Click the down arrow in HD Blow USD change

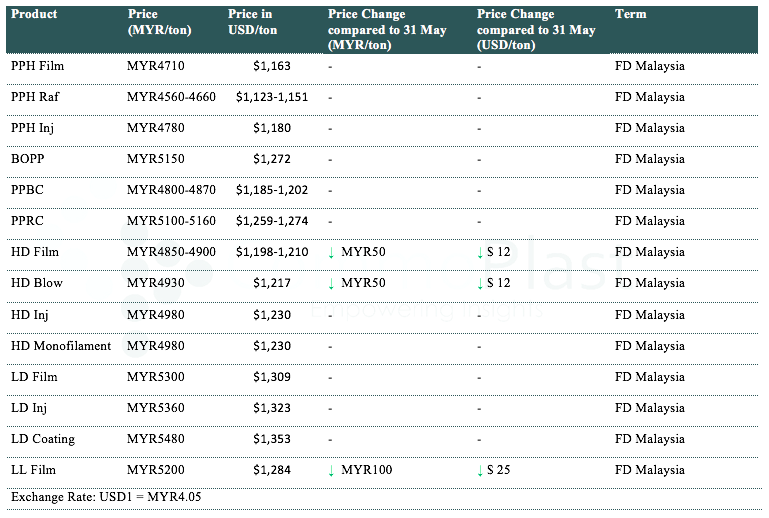click(481, 283)
